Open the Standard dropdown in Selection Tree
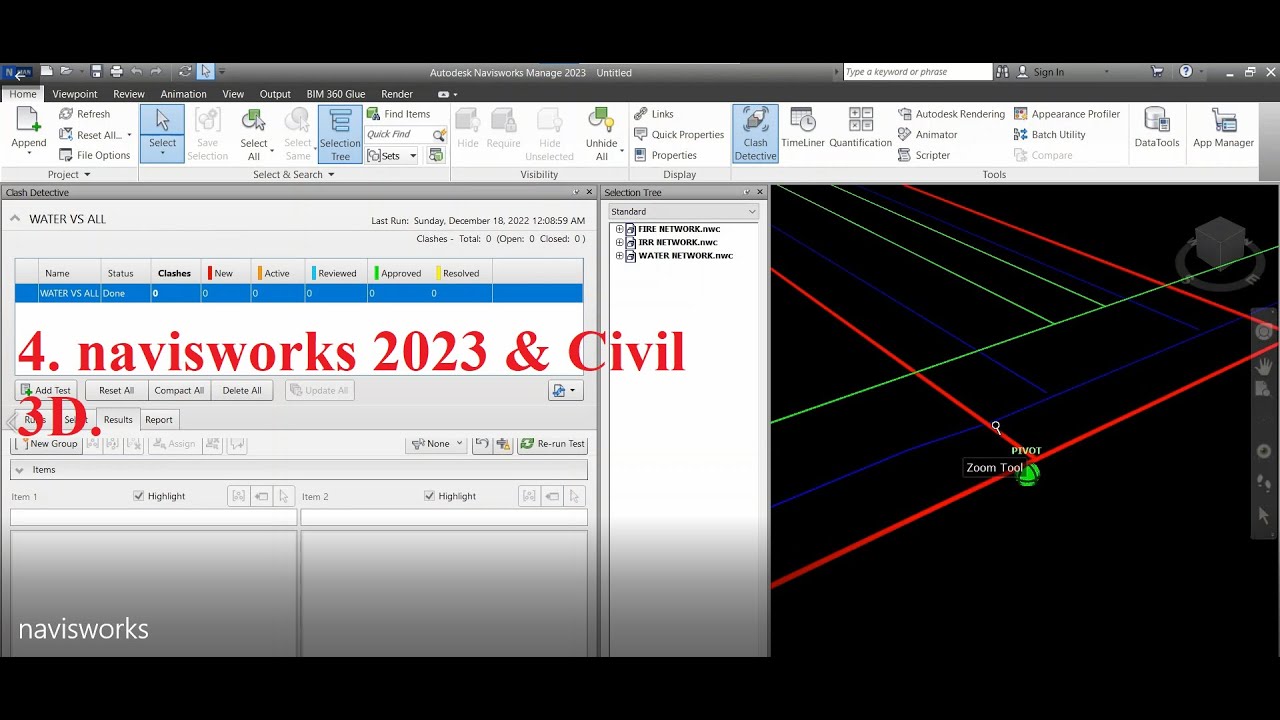This screenshot has width=1280, height=720. point(683,212)
